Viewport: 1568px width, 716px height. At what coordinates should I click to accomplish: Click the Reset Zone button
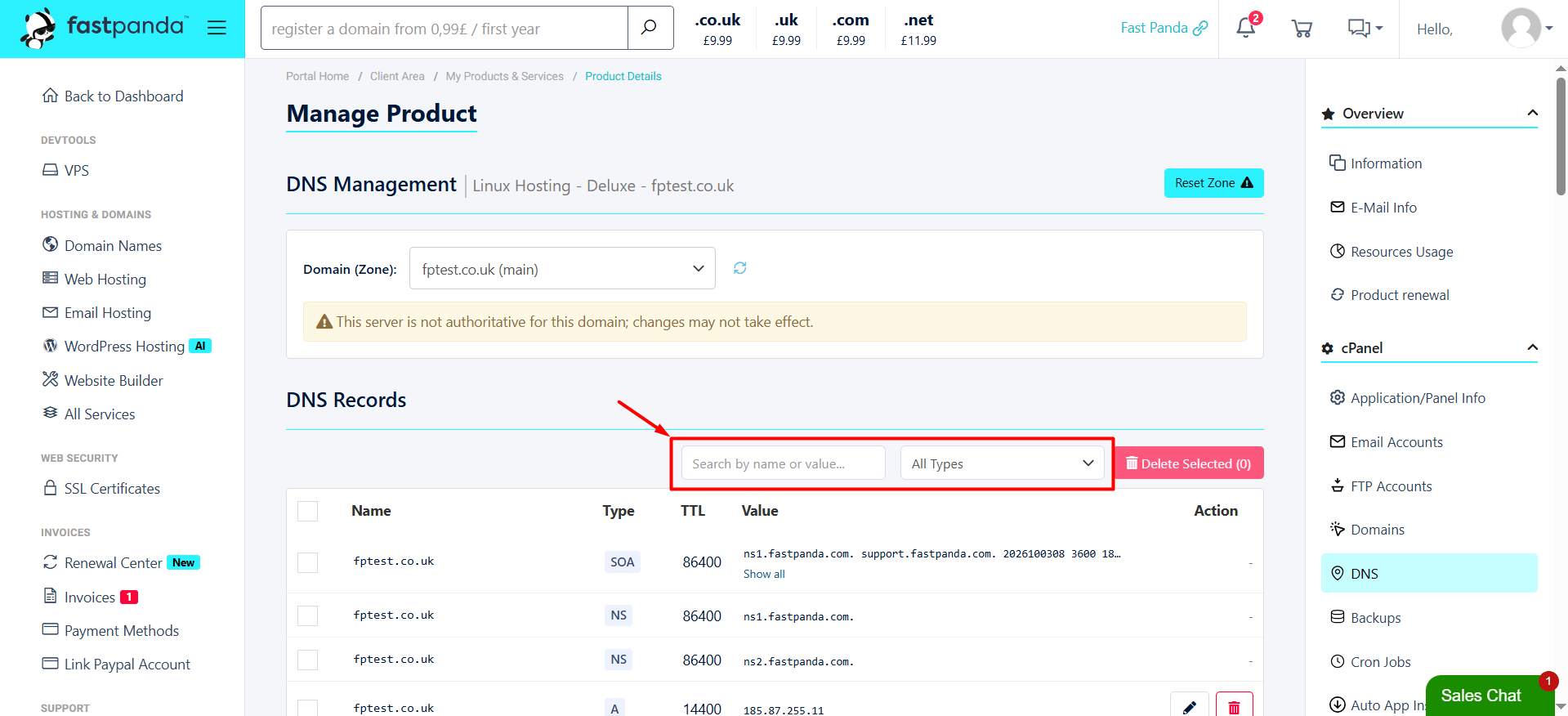[1213, 183]
